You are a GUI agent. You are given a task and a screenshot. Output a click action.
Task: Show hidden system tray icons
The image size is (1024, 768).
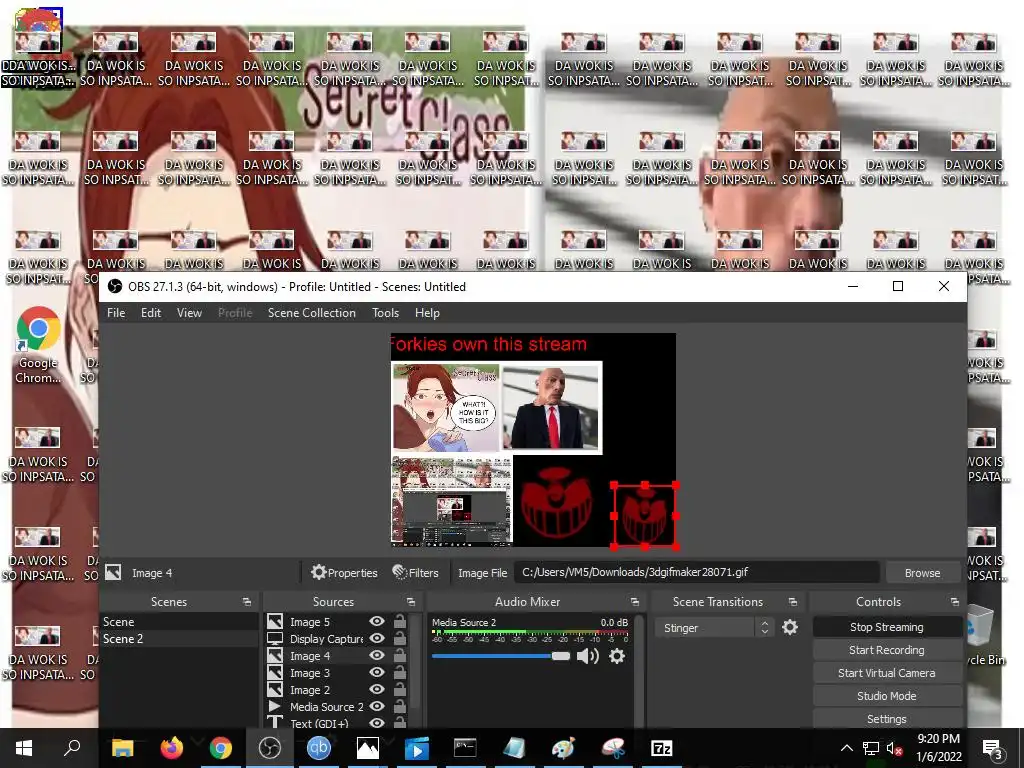(846, 748)
